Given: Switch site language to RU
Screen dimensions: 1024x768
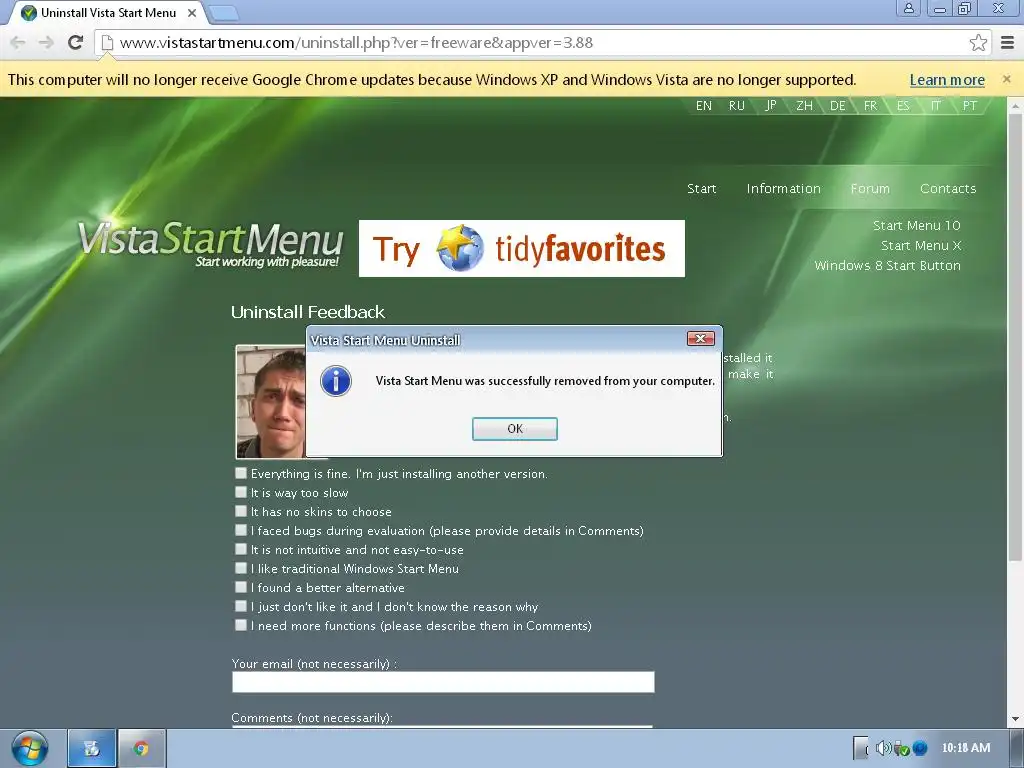Looking at the screenshot, I should [737, 105].
